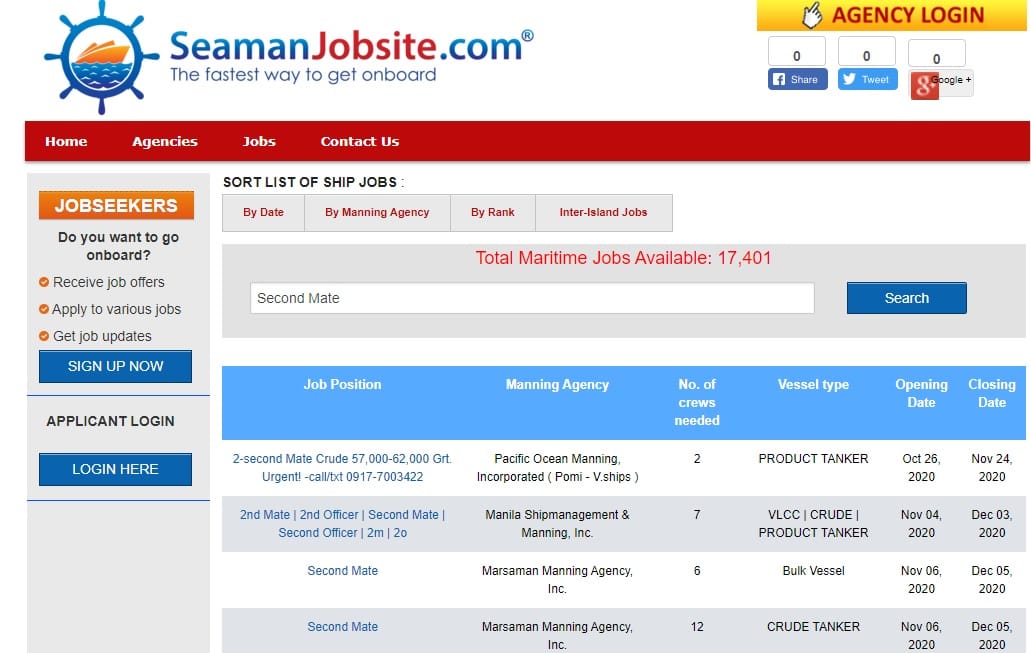Open the AGENCY LOGIN banner
1031x653 pixels.
click(892, 15)
